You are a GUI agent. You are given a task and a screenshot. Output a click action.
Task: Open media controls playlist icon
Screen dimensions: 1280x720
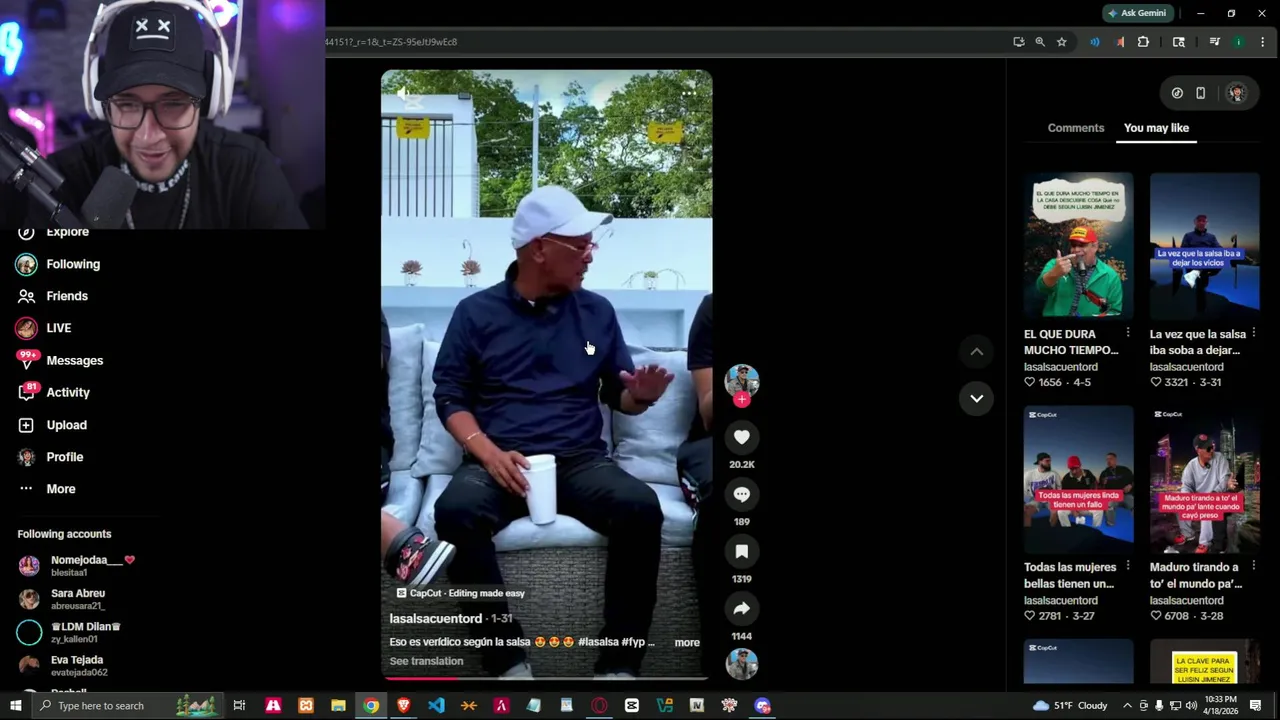(x=1214, y=42)
